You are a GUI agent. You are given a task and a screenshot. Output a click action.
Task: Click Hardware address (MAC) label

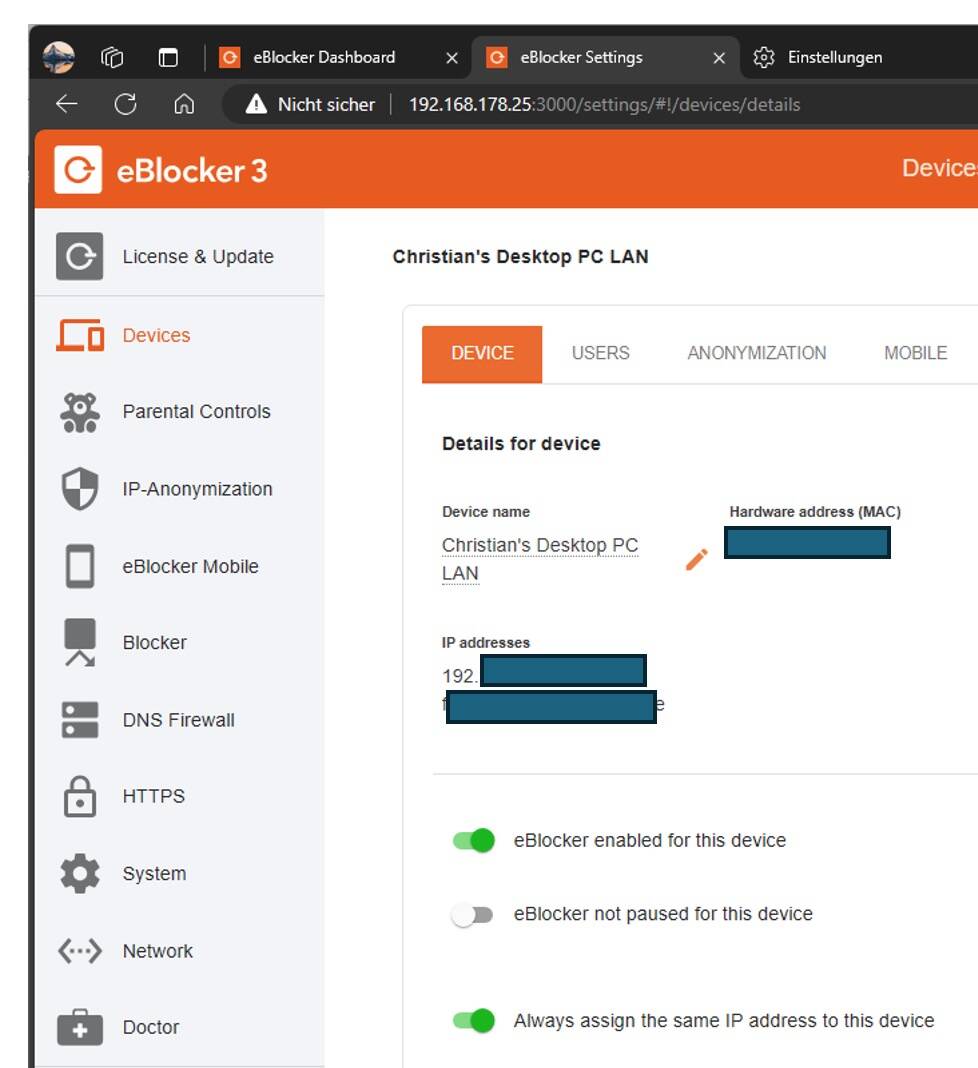(x=815, y=512)
